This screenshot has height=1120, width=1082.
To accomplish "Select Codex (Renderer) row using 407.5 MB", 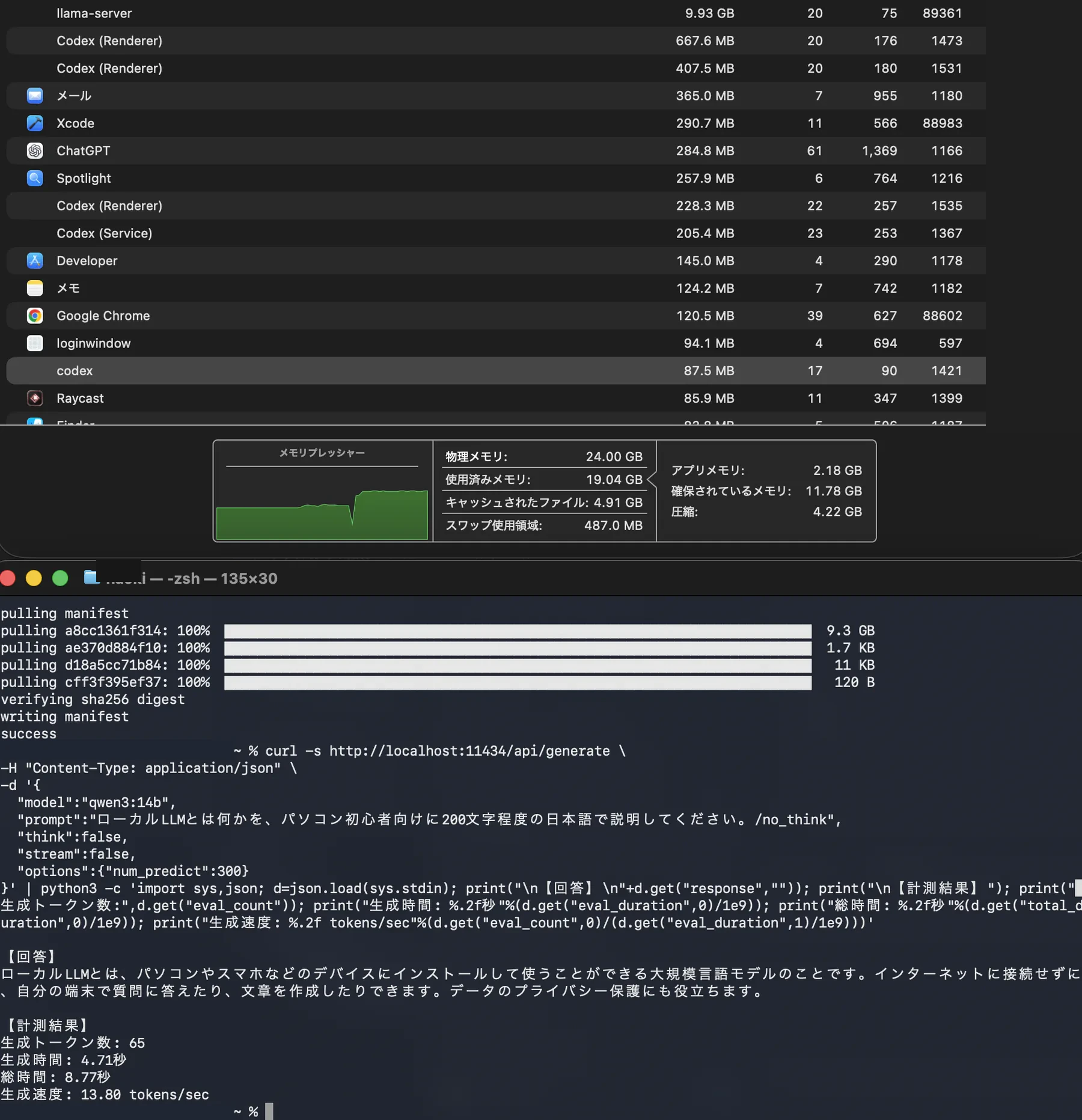I will [x=496, y=69].
